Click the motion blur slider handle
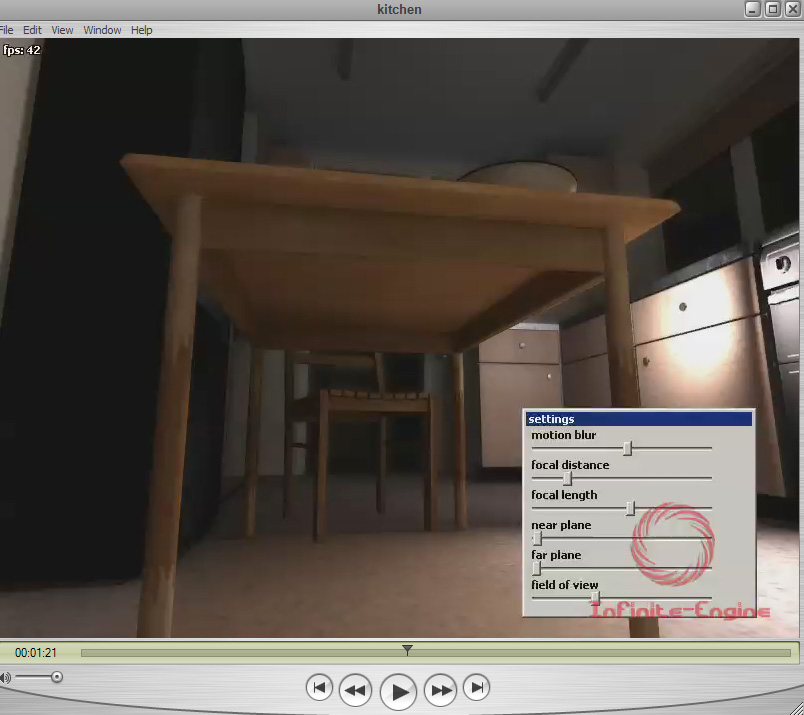Image resolution: width=804 pixels, height=715 pixels. (x=627, y=449)
